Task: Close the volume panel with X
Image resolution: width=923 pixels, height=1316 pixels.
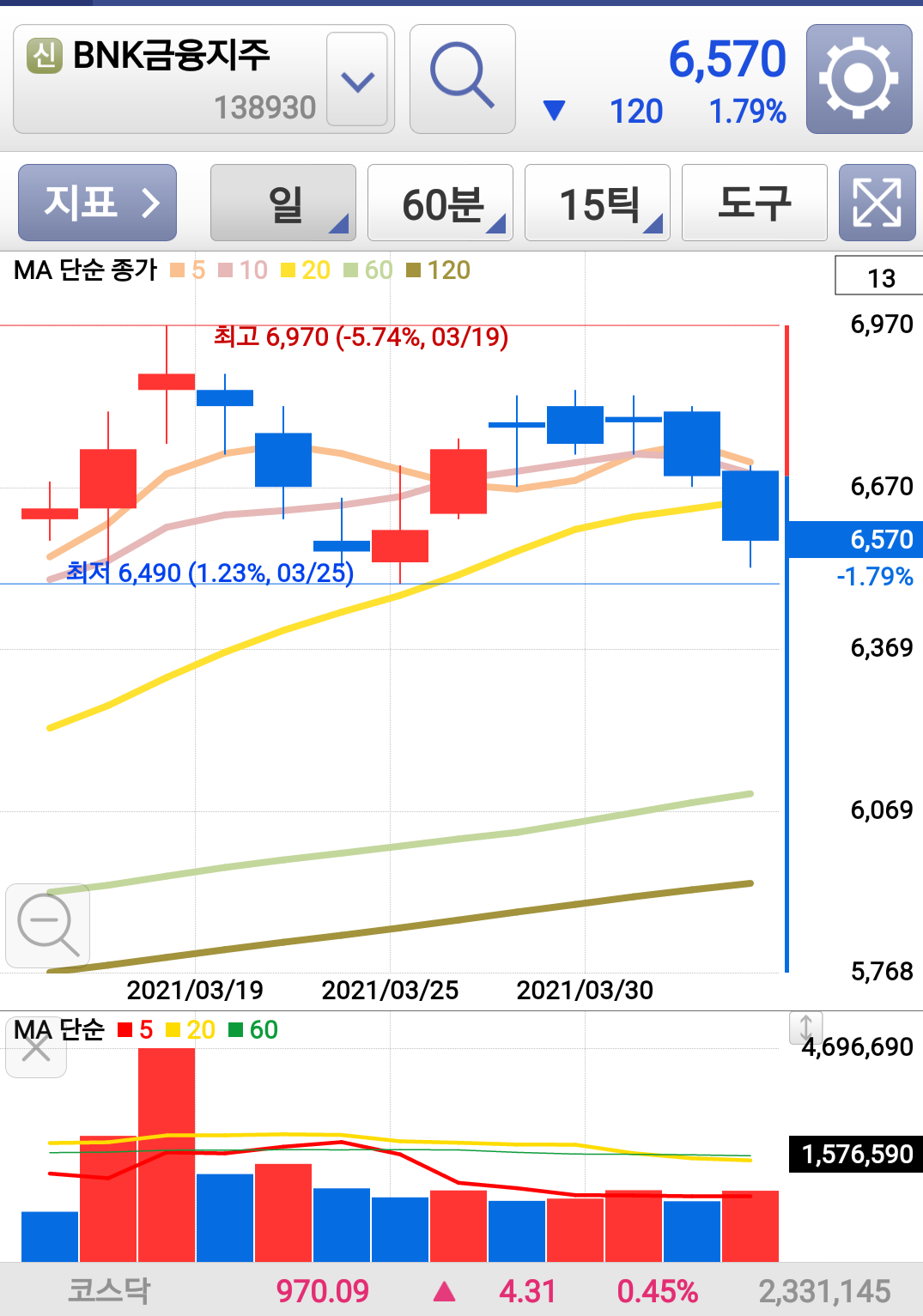Action: pos(36,1047)
